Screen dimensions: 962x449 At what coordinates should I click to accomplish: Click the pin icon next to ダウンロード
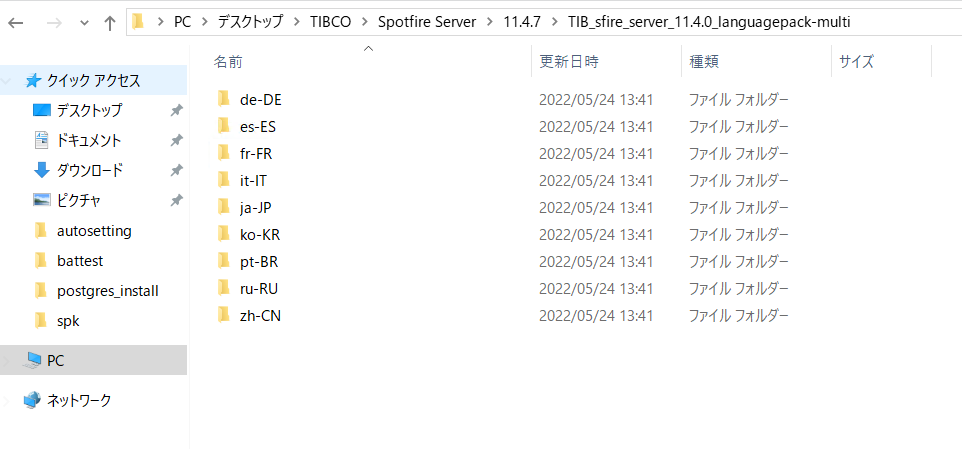click(176, 170)
